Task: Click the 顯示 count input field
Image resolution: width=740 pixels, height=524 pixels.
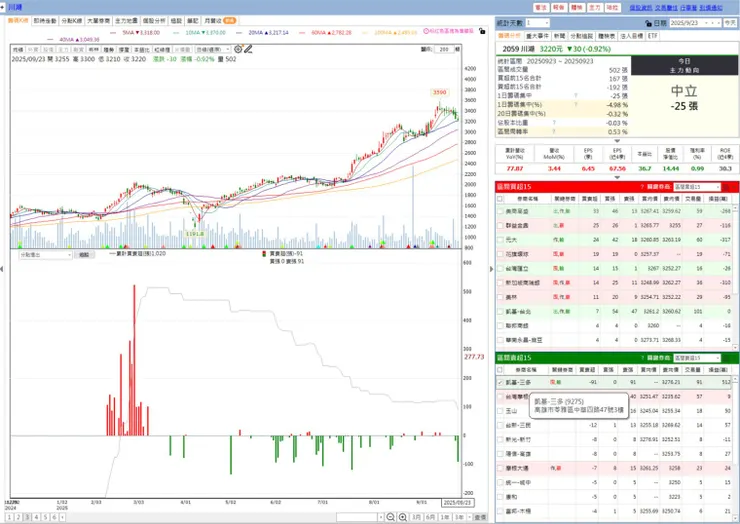Action: click(444, 49)
